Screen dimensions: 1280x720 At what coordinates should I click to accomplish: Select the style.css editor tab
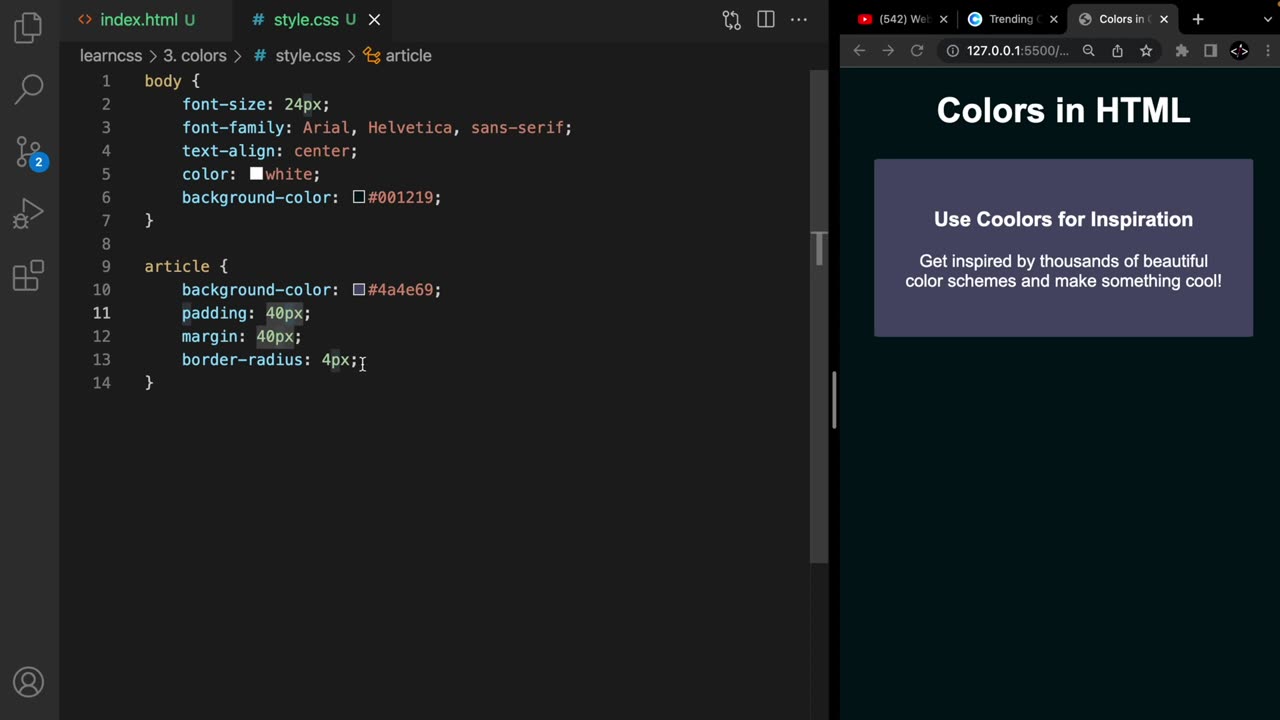pos(304,20)
